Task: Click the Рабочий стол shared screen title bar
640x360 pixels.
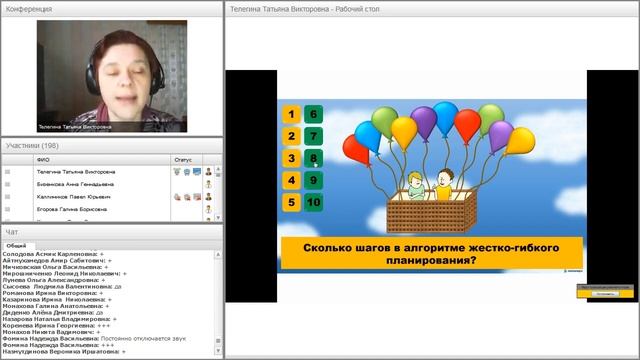Action: [432, 9]
